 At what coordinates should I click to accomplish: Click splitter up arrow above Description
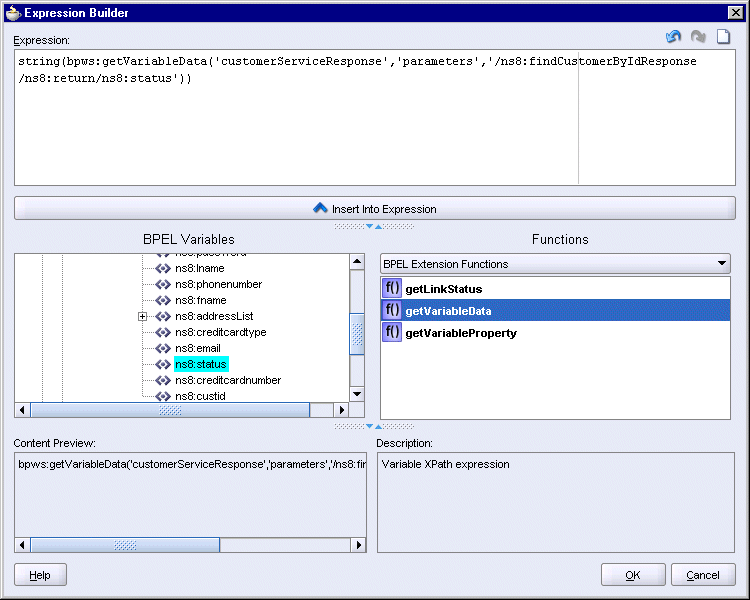click(378, 426)
